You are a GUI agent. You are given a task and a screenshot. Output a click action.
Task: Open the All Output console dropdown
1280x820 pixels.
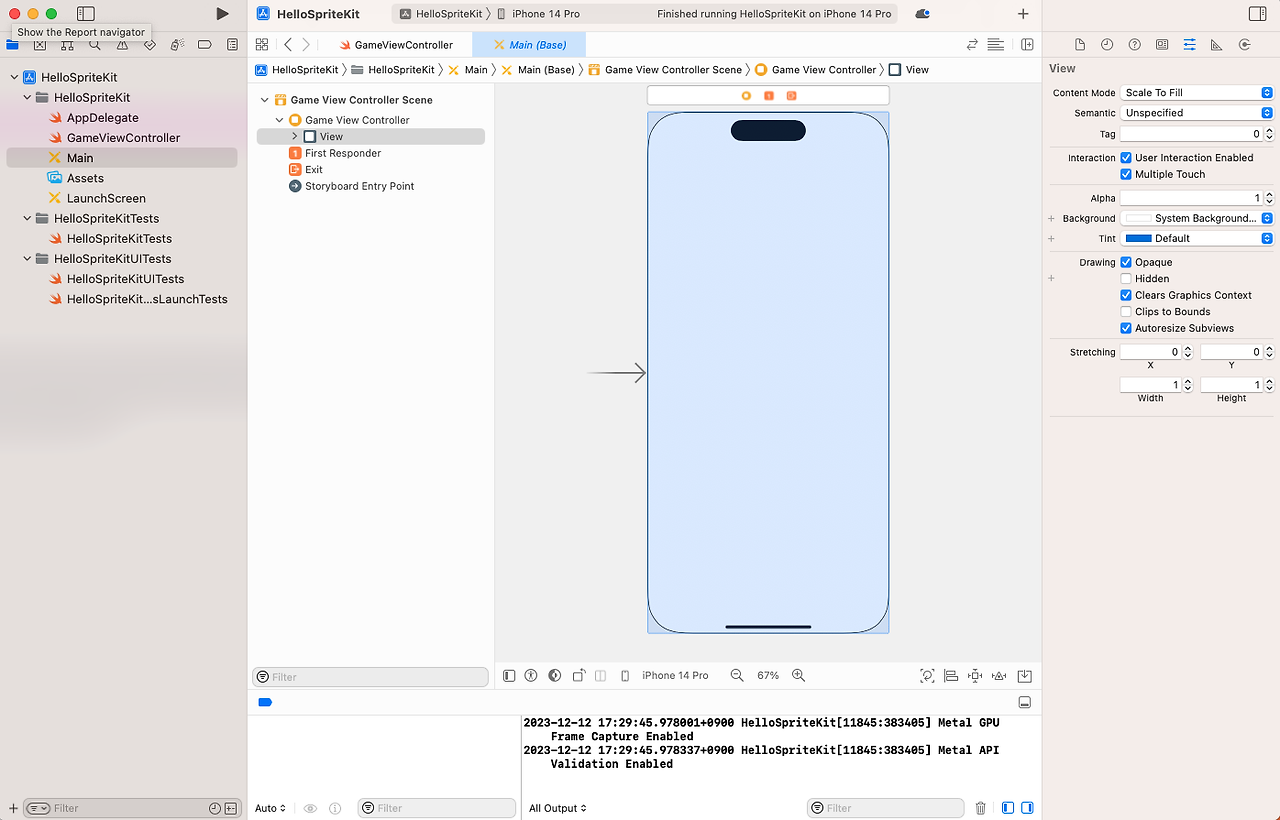(558, 808)
